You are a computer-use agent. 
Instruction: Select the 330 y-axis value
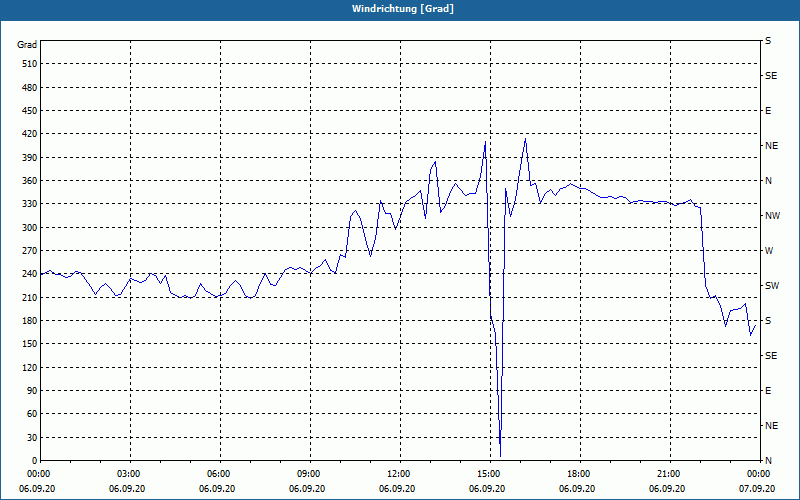(x=30, y=204)
